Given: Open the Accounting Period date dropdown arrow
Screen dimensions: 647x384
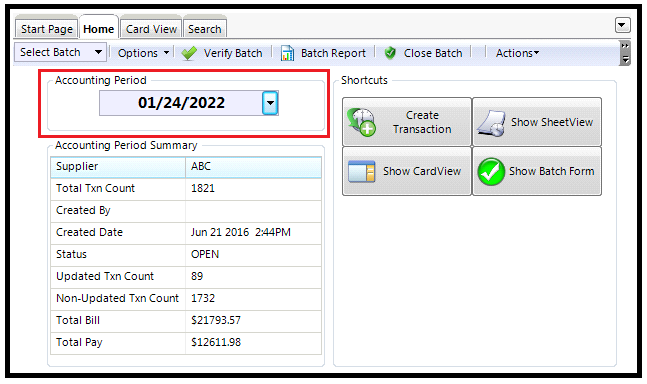Looking at the screenshot, I should 270,103.
